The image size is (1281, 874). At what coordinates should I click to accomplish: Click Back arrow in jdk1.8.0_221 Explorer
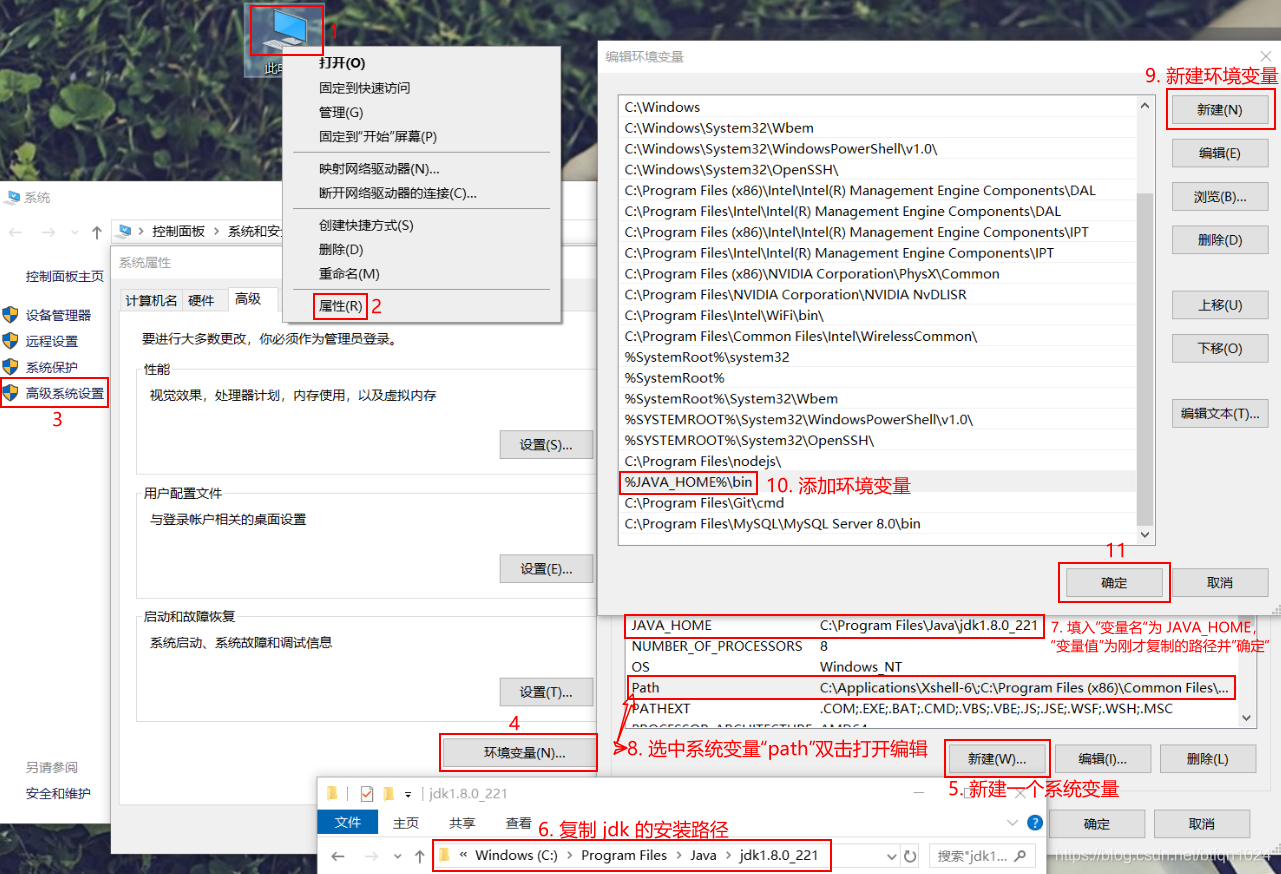point(338,857)
